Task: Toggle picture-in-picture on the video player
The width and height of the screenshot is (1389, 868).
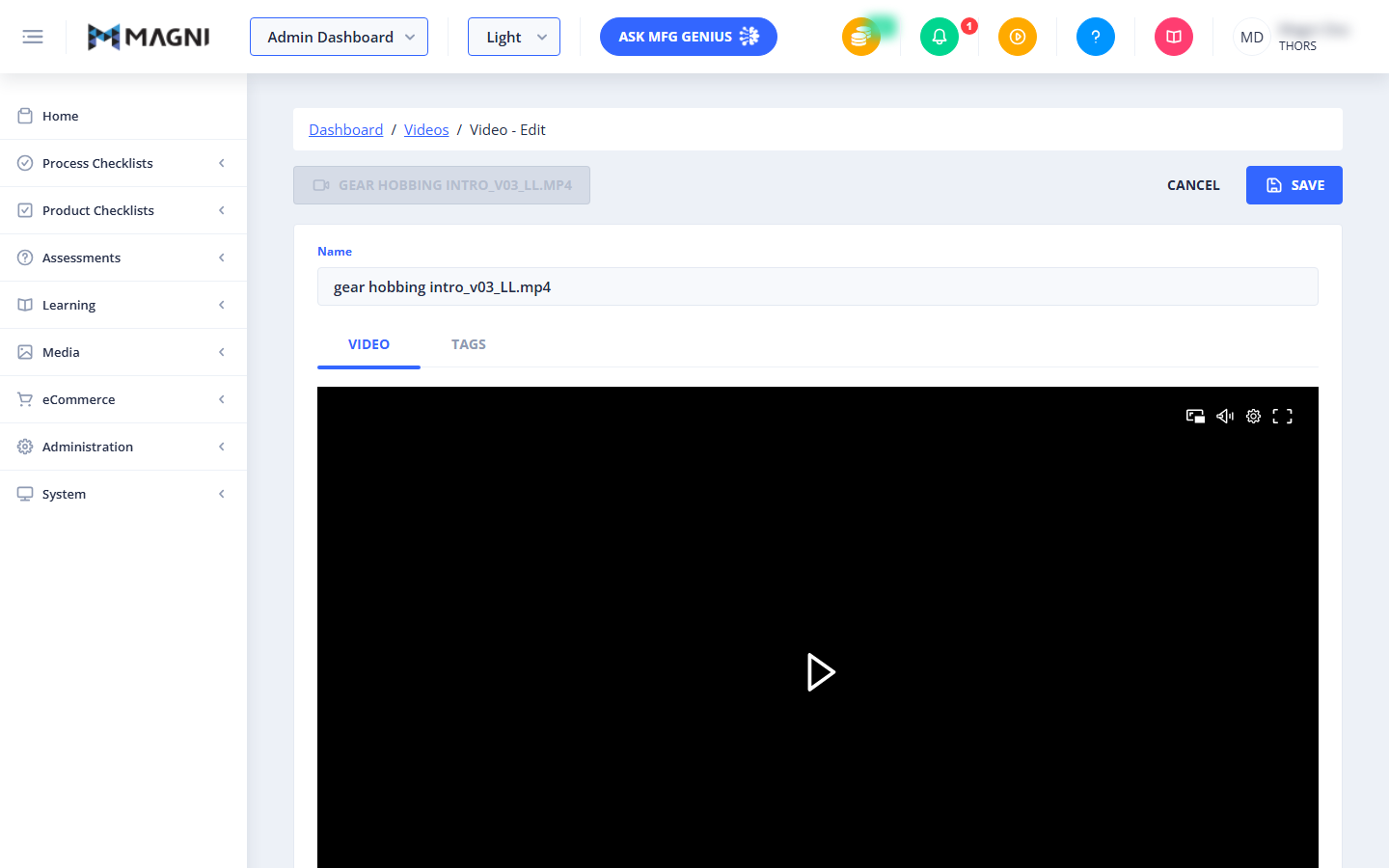Action: [x=1195, y=416]
